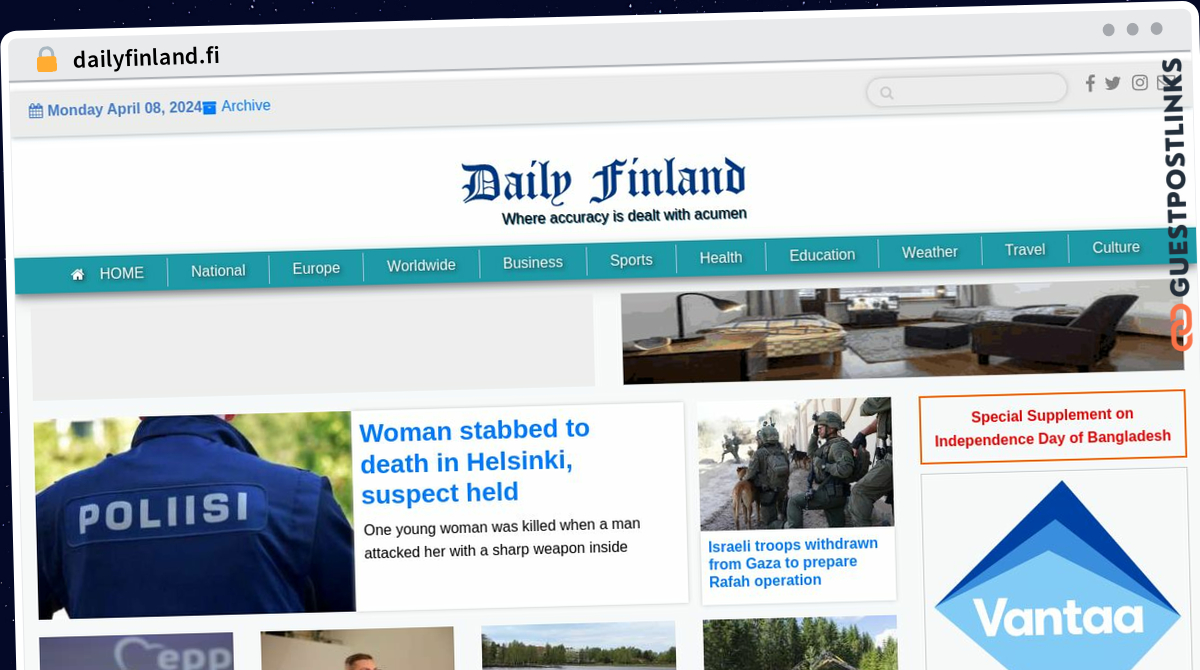Click the home icon in the navigation bar
Viewport: 1200px width, 670px height.
click(x=78, y=274)
